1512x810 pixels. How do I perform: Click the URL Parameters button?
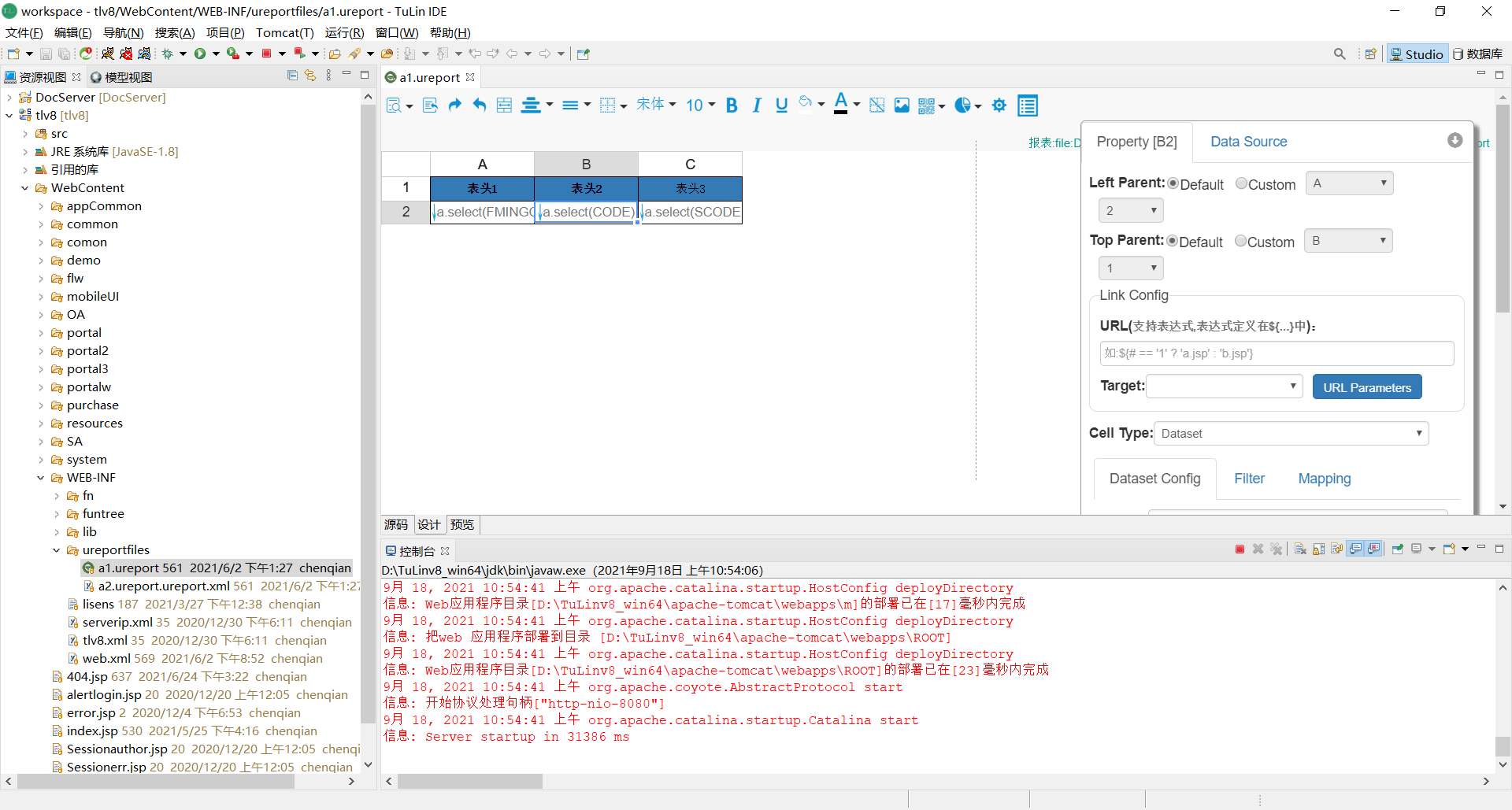(1367, 387)
